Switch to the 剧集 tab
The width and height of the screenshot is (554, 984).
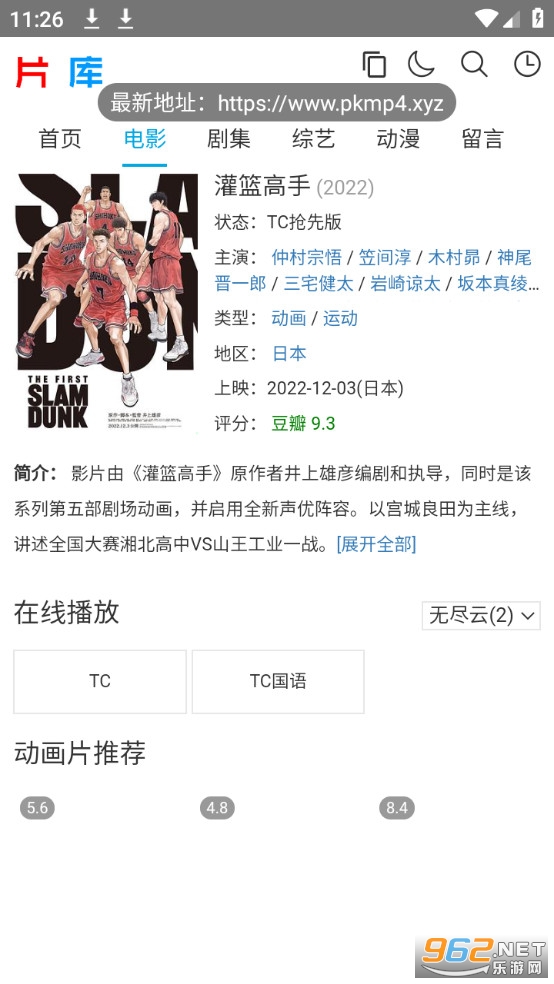[x=229, y=139]
